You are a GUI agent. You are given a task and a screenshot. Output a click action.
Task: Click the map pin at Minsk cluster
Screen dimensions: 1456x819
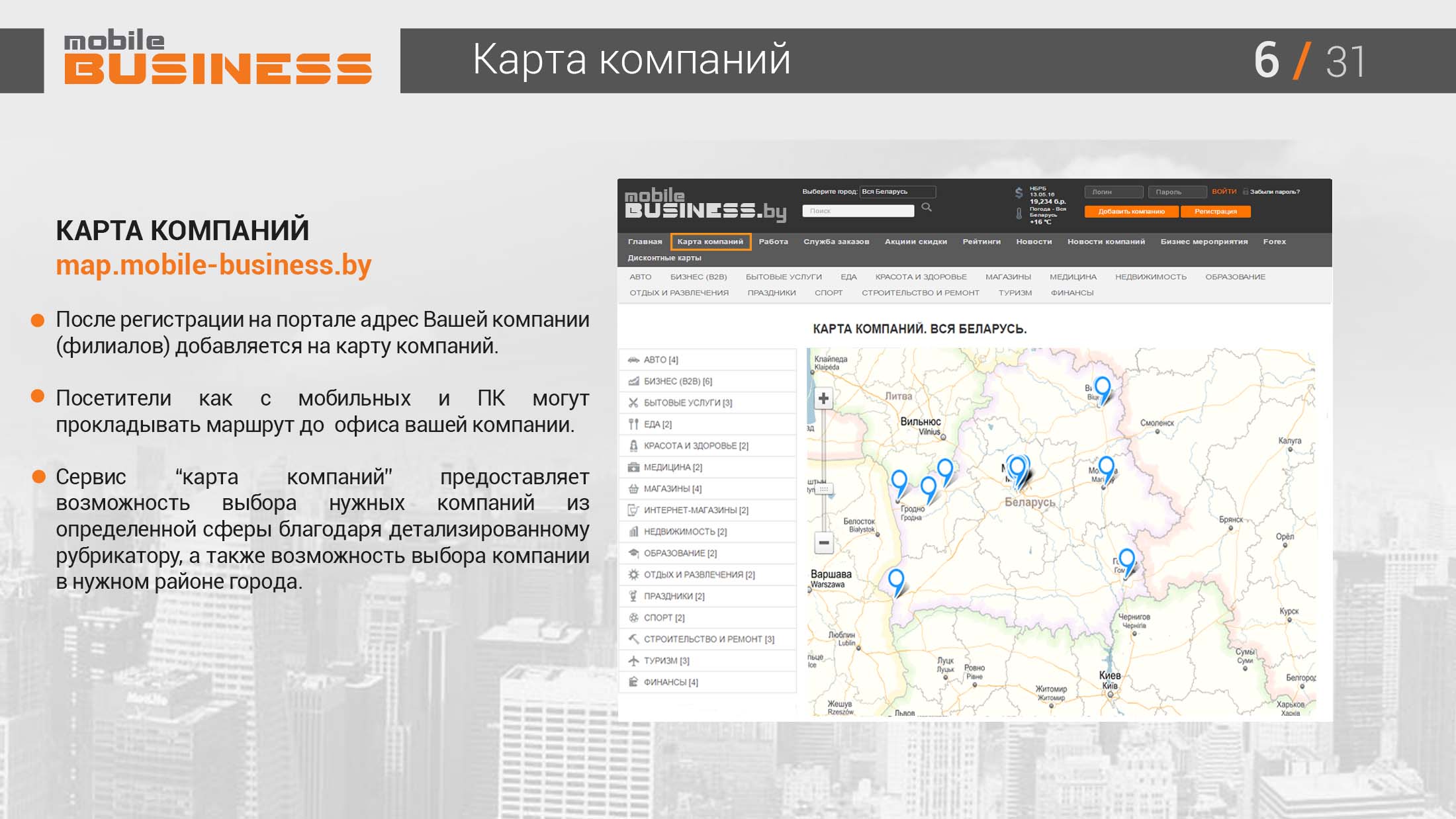[x=1018, y=471]
